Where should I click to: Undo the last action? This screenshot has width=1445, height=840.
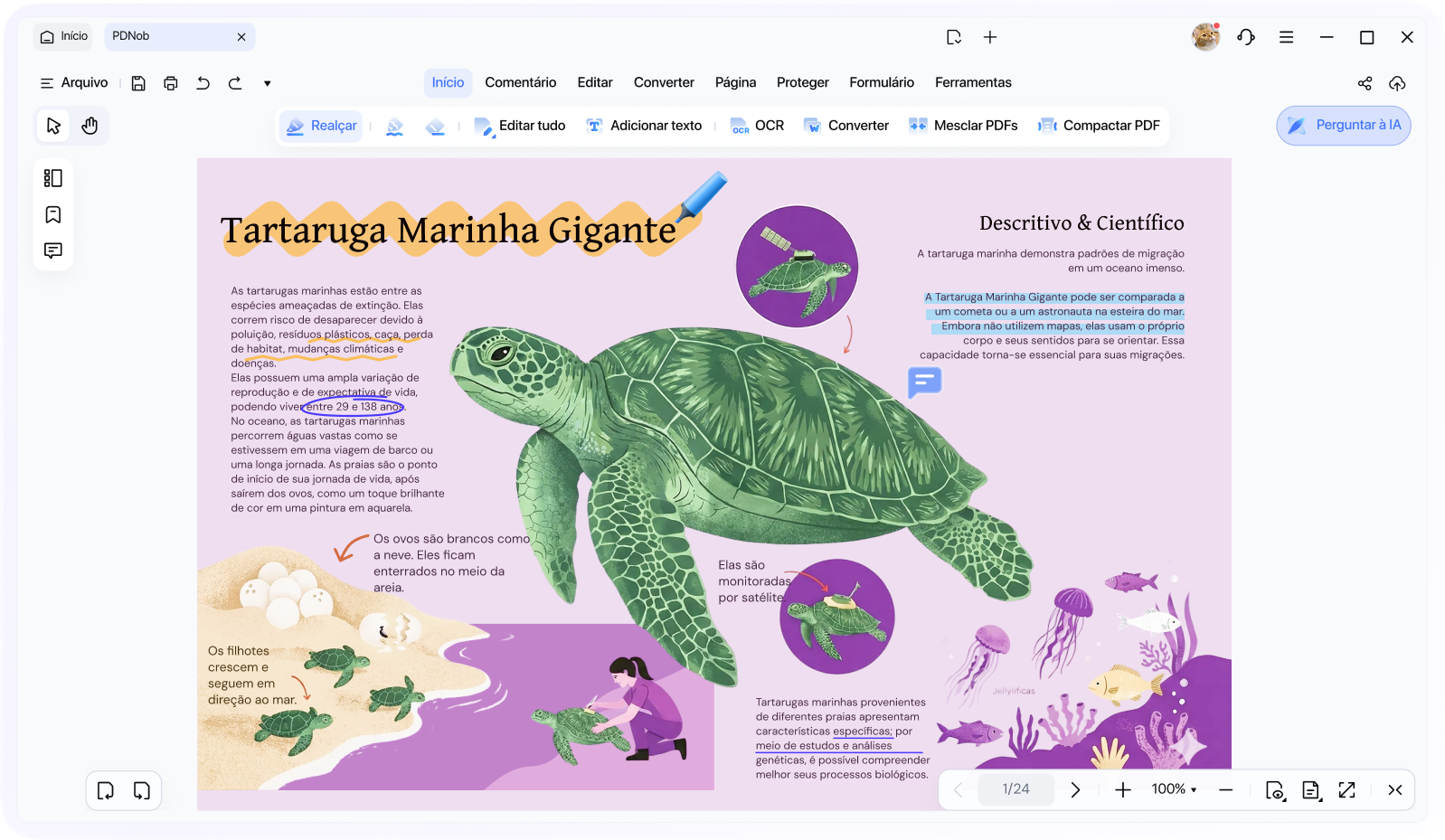[x=203, y=83]
